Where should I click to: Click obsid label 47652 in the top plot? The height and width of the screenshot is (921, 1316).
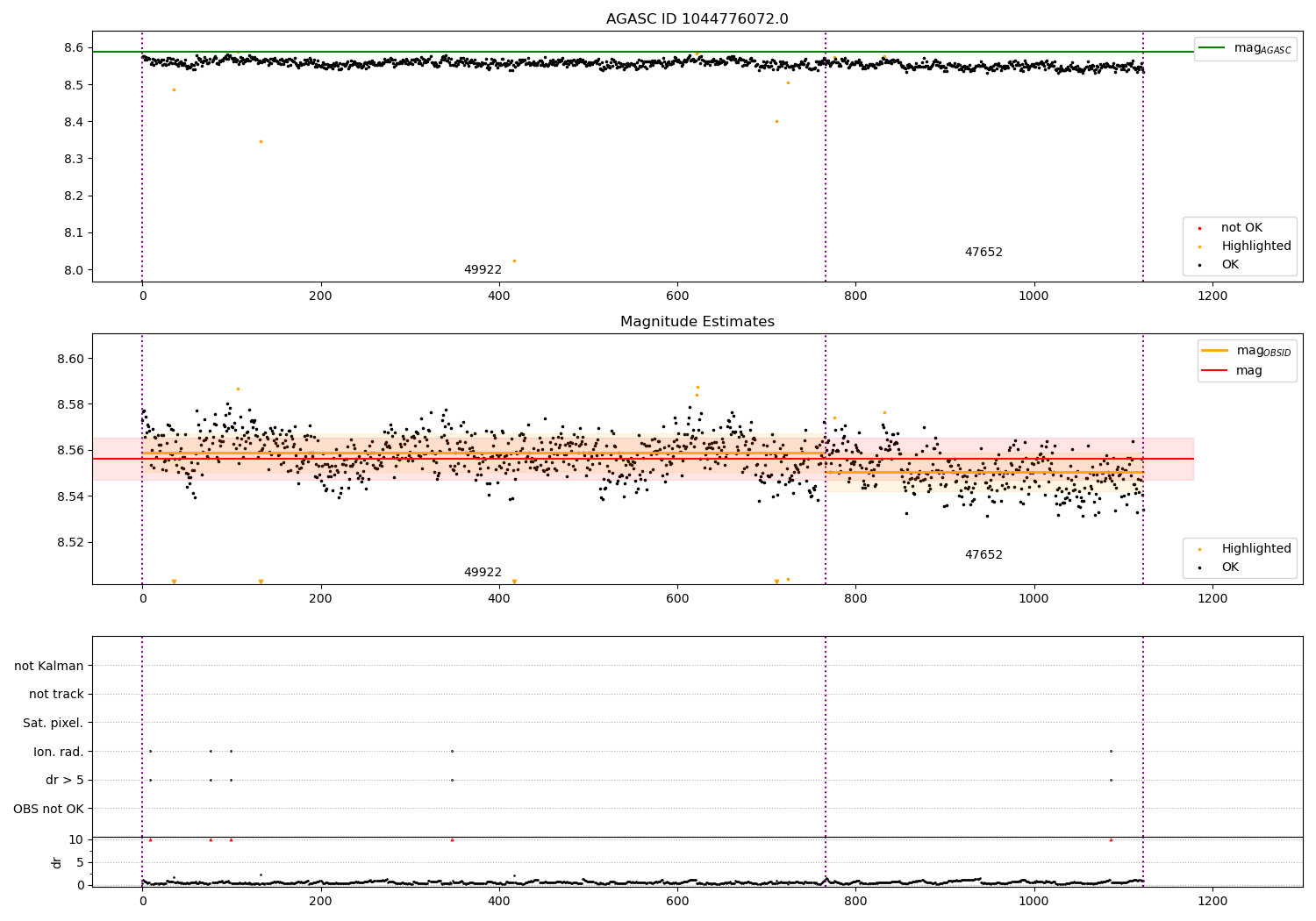pyautogui.click(x=983, y=253)
